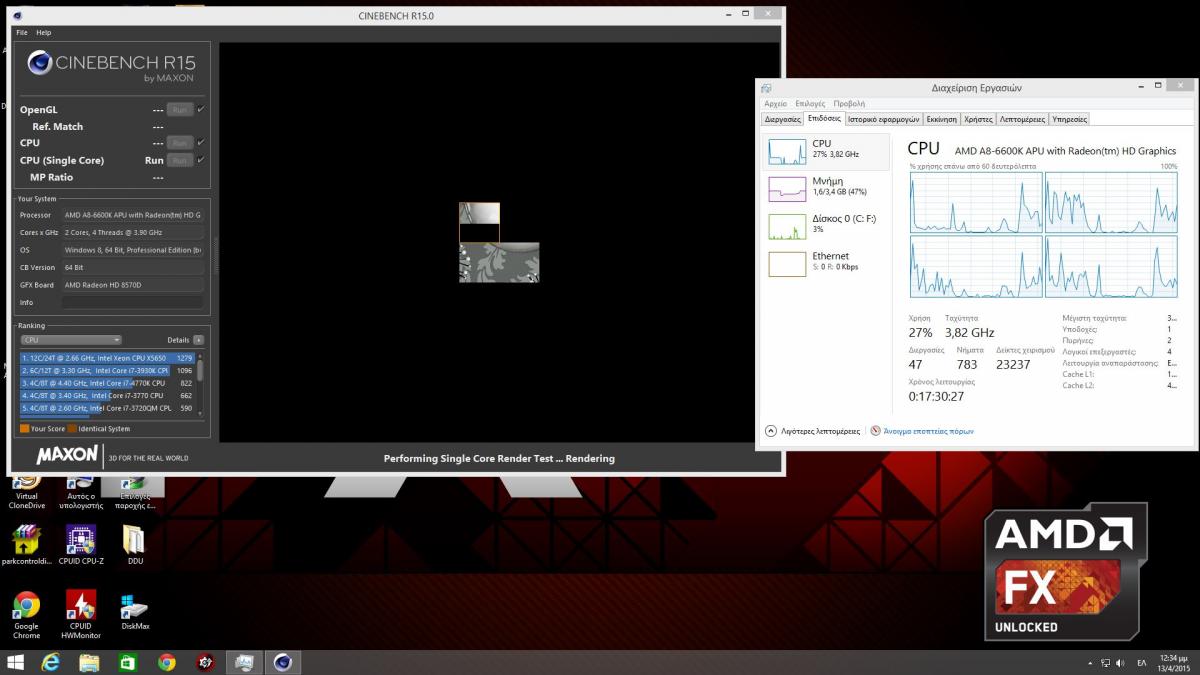1200x675 pixels.
Task: Select Intel Core i7-3720QM ranking row
Action: click(107, 408)
